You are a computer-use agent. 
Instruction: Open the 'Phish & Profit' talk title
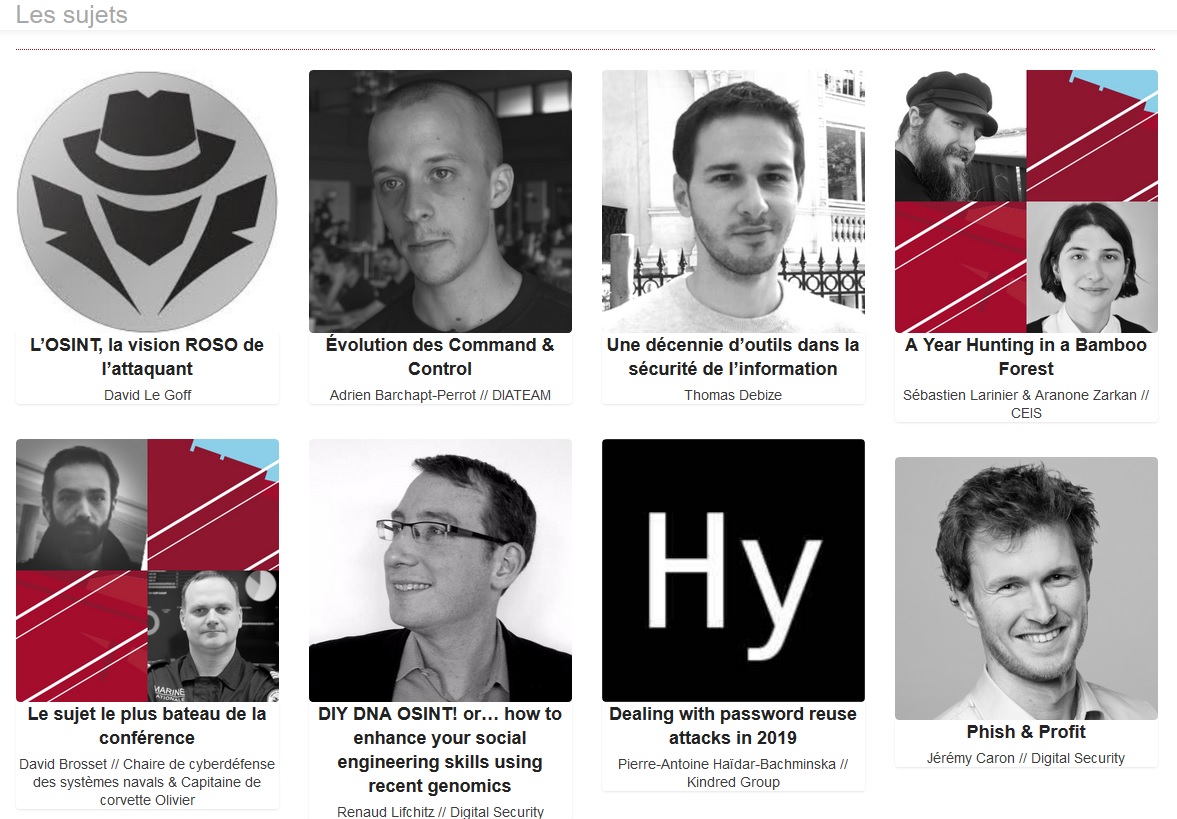click(1026, 732)
